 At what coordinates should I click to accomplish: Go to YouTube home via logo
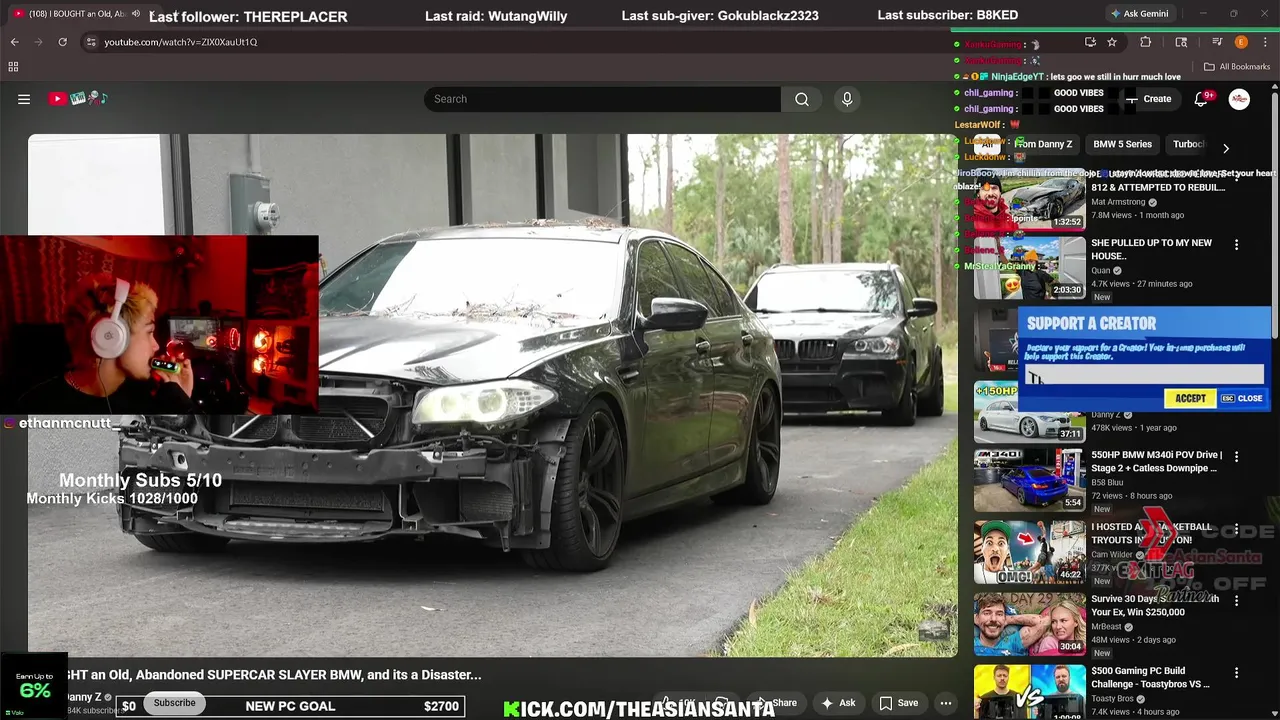click(78, 99)
